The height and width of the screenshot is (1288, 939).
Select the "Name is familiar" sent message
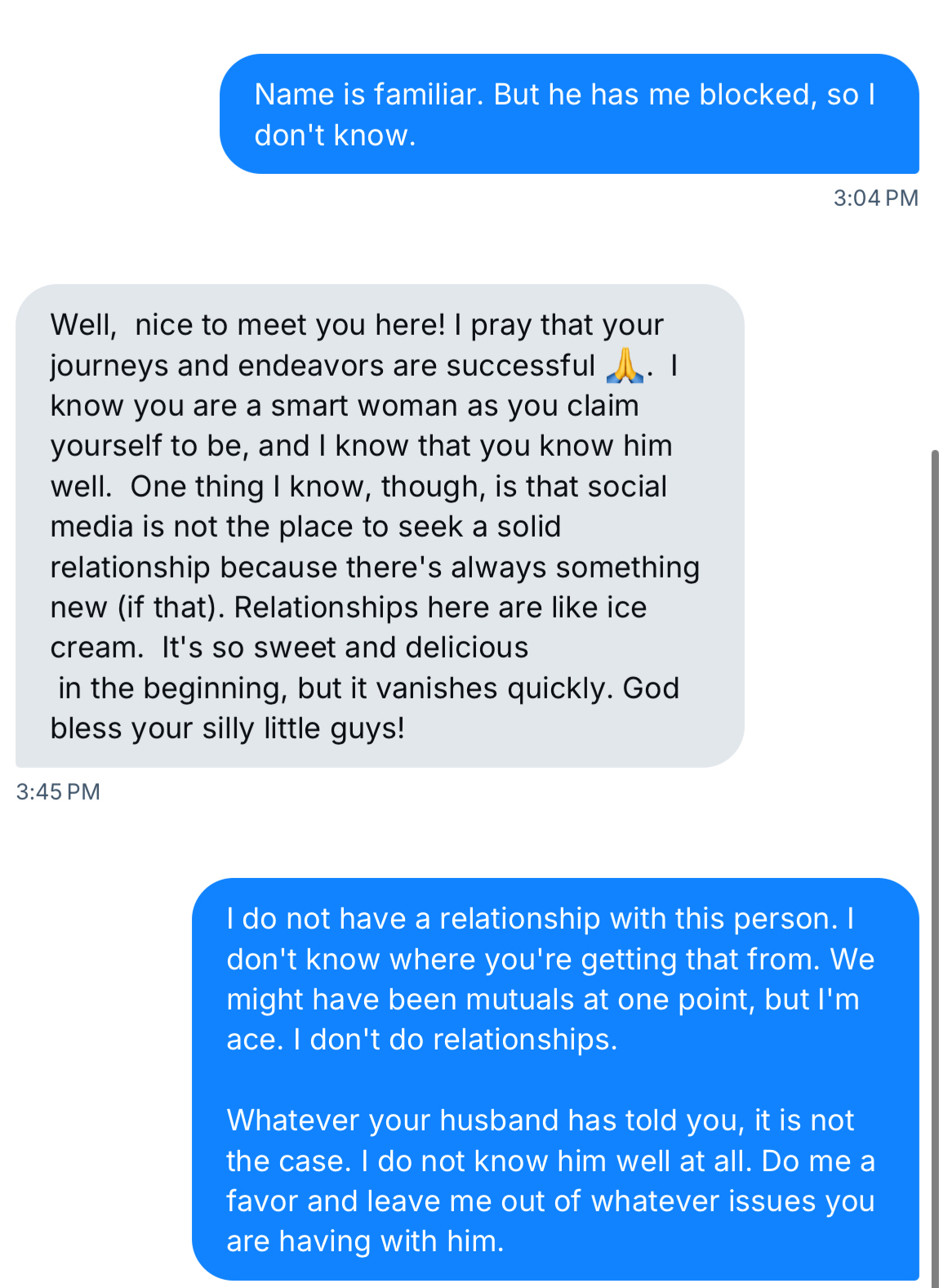click(x=568, y=114)
